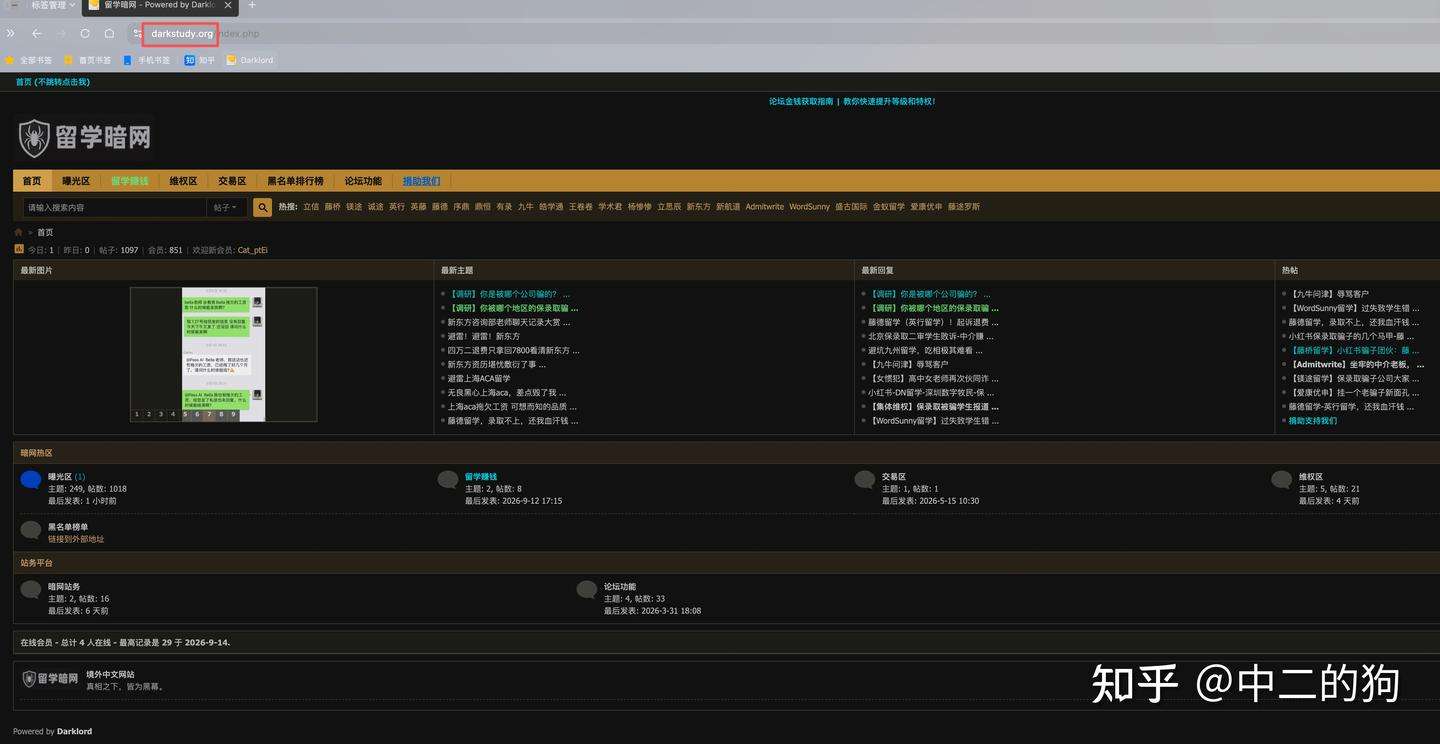Image resolution: width=1440 pixels, height=744 pixels.
Task: Click the Darklord powered-by footer link
Action: [74, 731]
